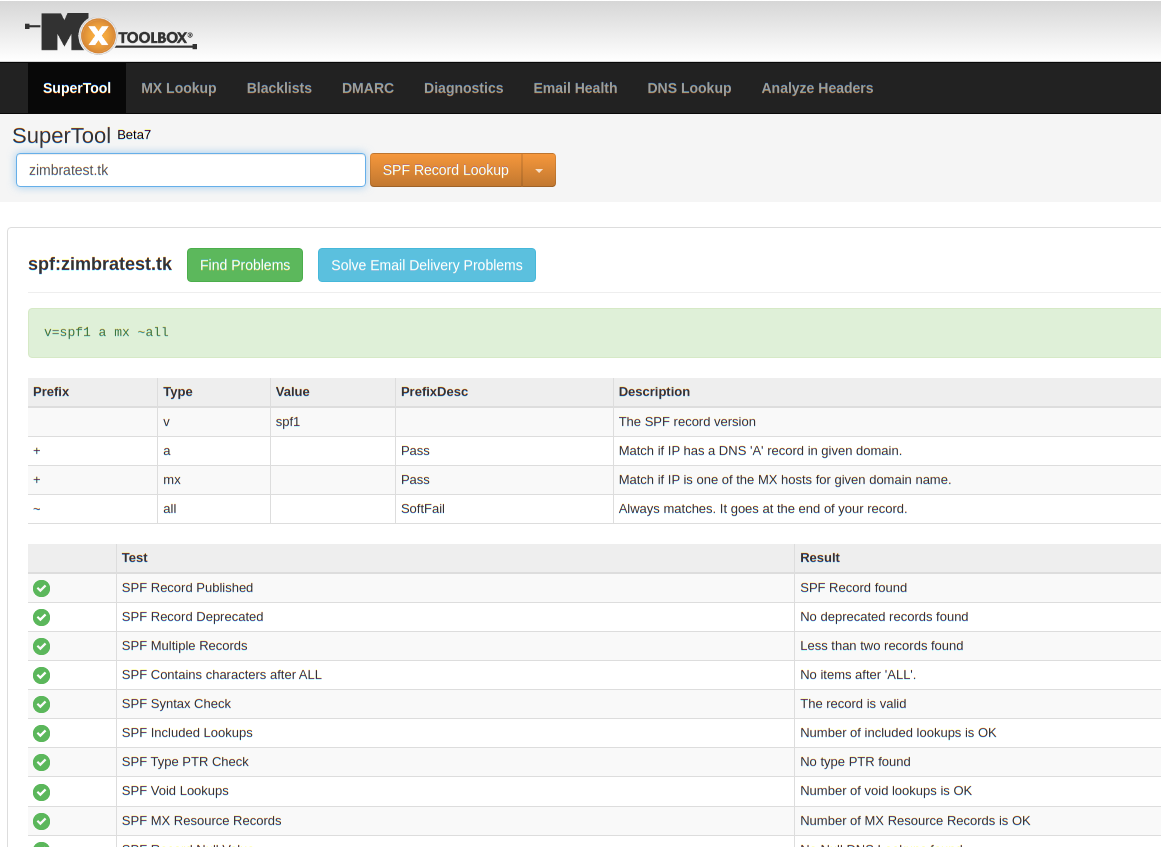The width and height of the screenshot is (1161, 847).
Task: Click the spf:zimbratest.tk heading
Action: click(x=100, y=264)
